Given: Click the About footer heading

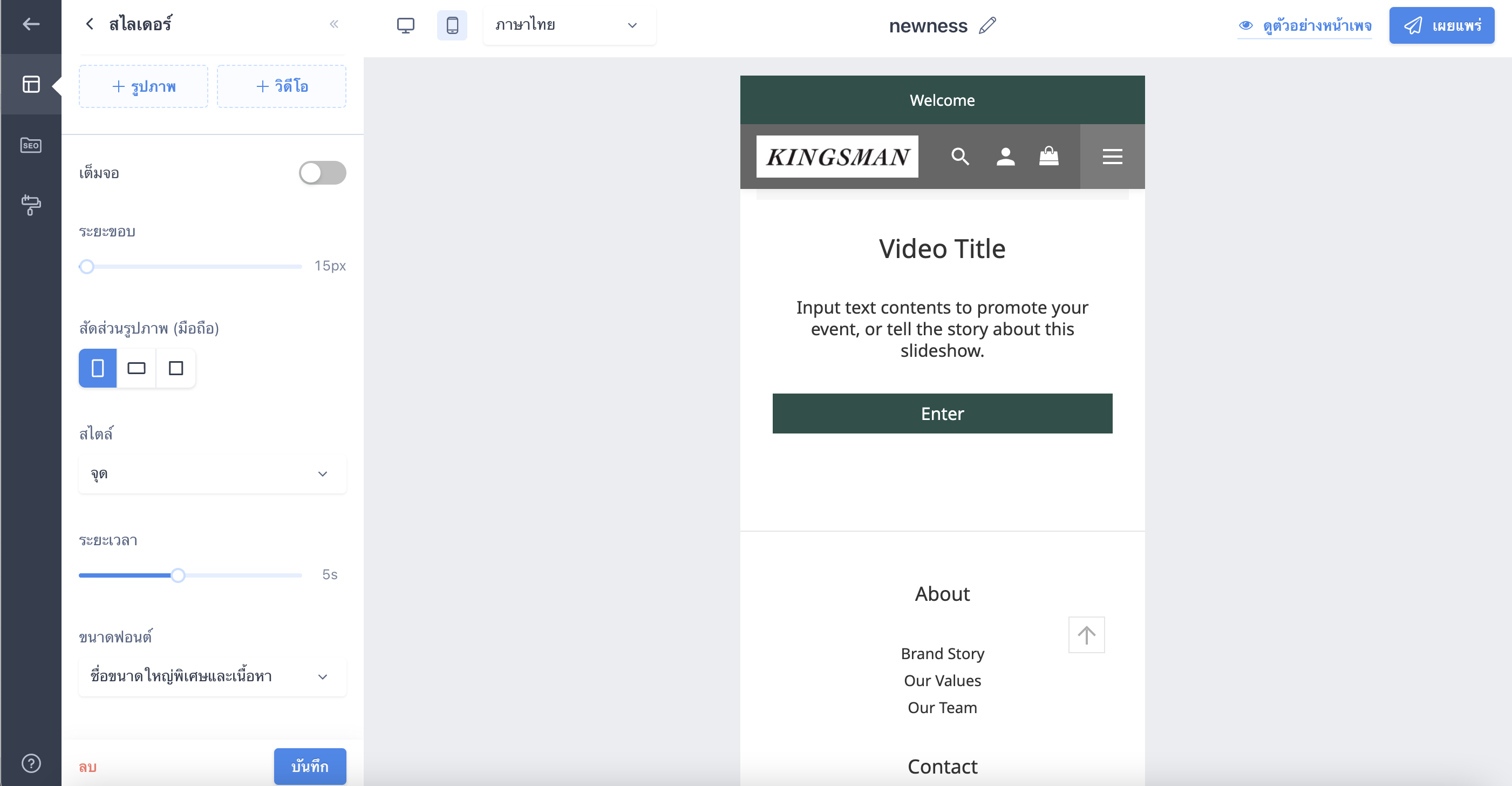Looking at the screenshot, I should tap(942, 593).
